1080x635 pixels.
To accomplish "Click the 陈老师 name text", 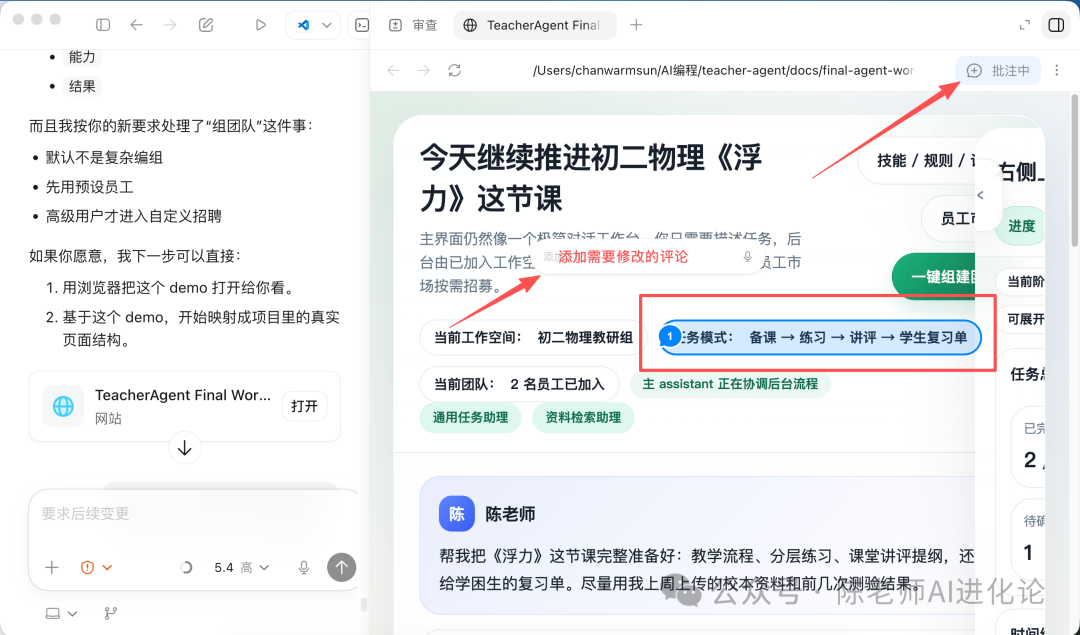I will (x=510, y=514).
